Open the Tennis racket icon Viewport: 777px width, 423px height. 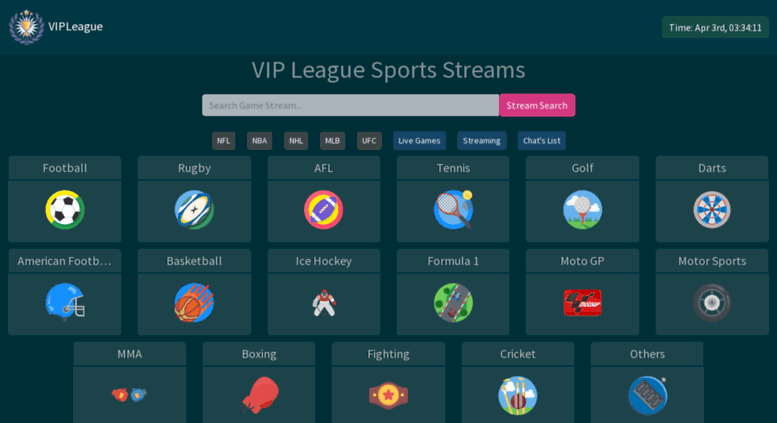point(453,210)
